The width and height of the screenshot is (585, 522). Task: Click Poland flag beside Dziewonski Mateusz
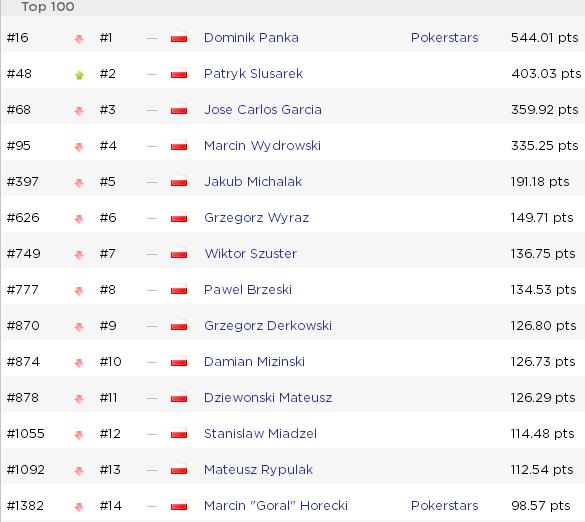tap(179, 398)
